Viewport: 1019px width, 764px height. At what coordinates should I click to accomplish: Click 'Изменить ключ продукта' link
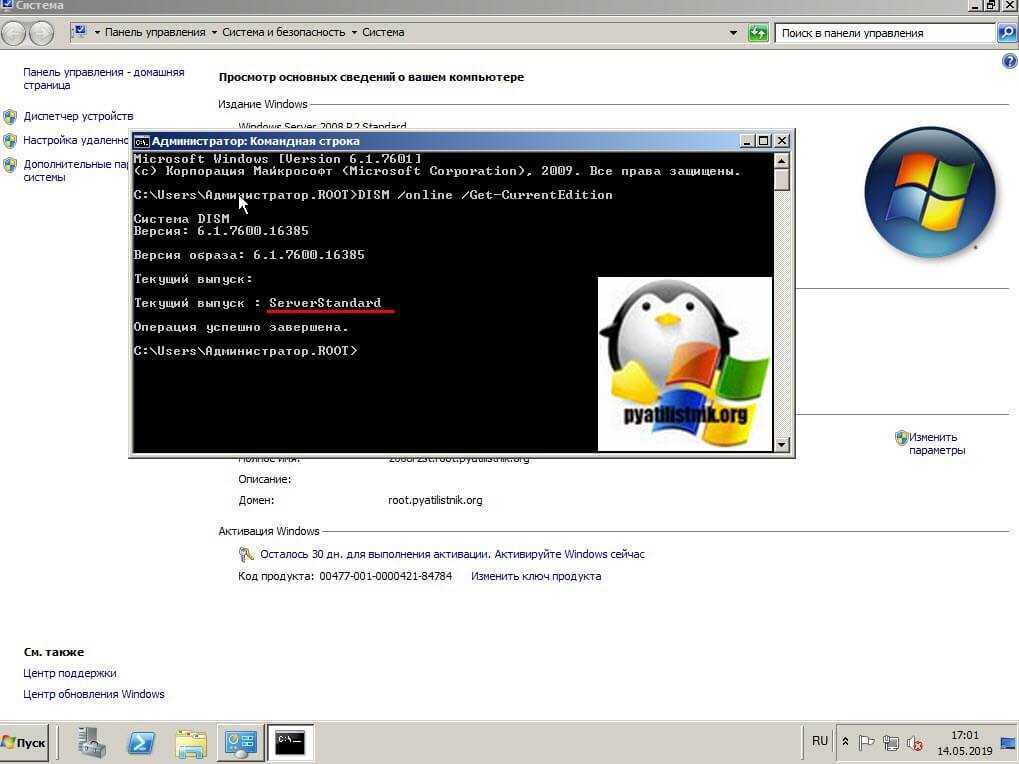coord(536,577)
